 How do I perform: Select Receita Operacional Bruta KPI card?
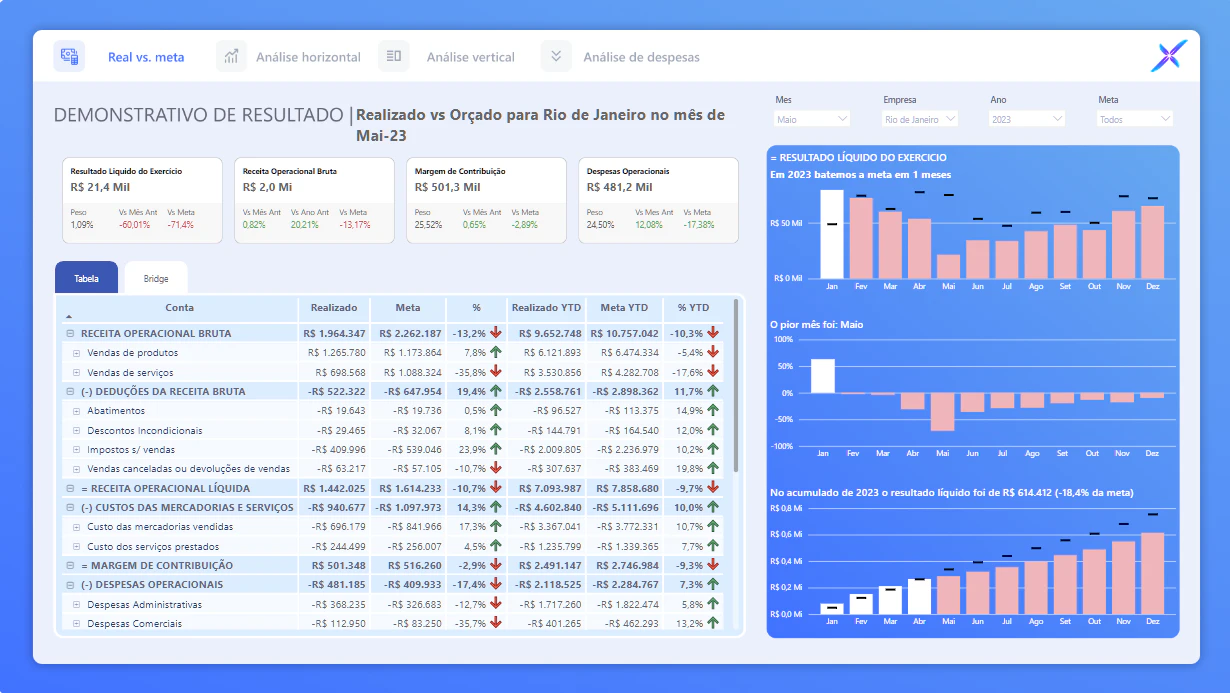click(315, 200)
